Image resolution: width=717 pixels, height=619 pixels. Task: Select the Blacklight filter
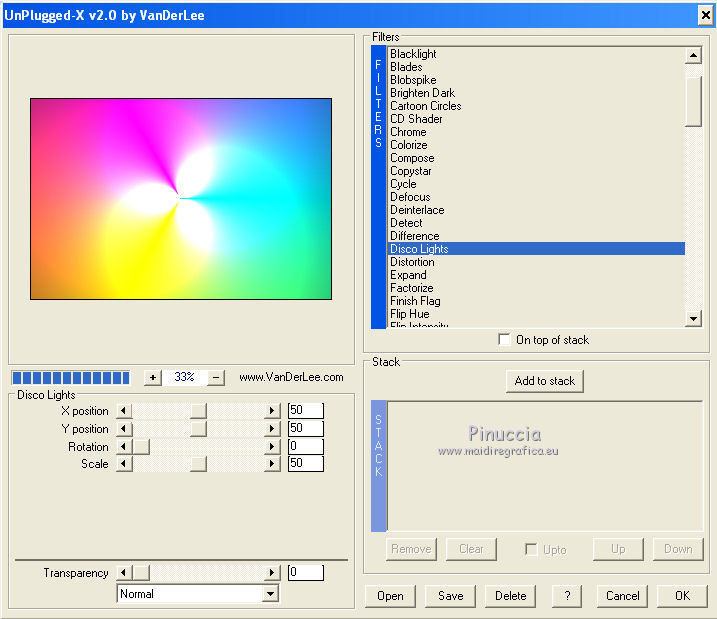coord(413,54)
